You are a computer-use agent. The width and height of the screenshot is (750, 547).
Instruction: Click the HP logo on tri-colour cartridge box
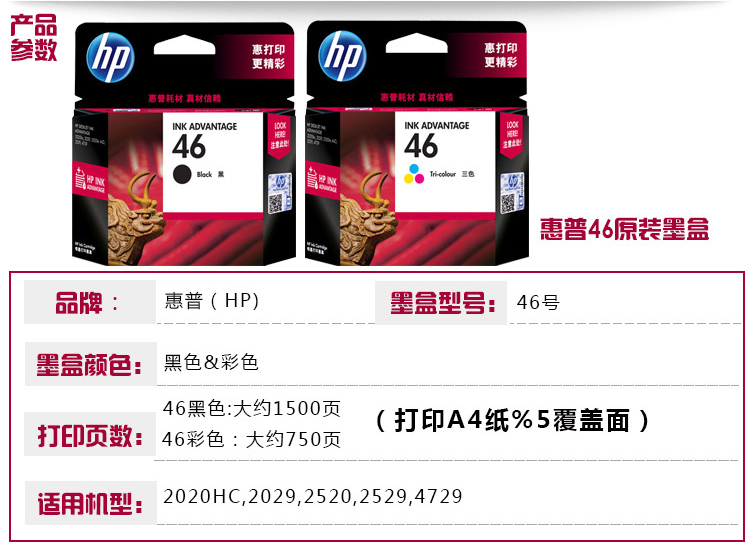(x=342, y=56)
